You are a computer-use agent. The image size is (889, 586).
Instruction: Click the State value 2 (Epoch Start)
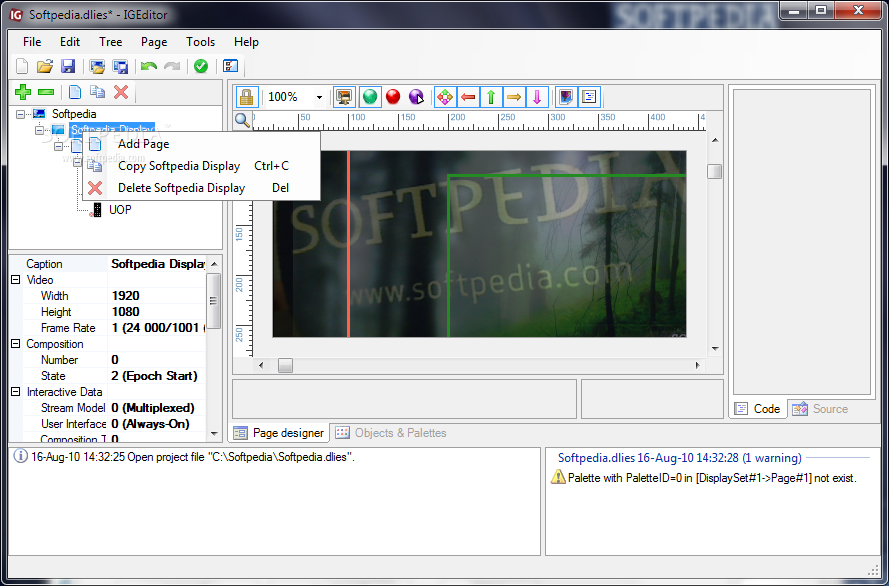click(x=157, y=376)
